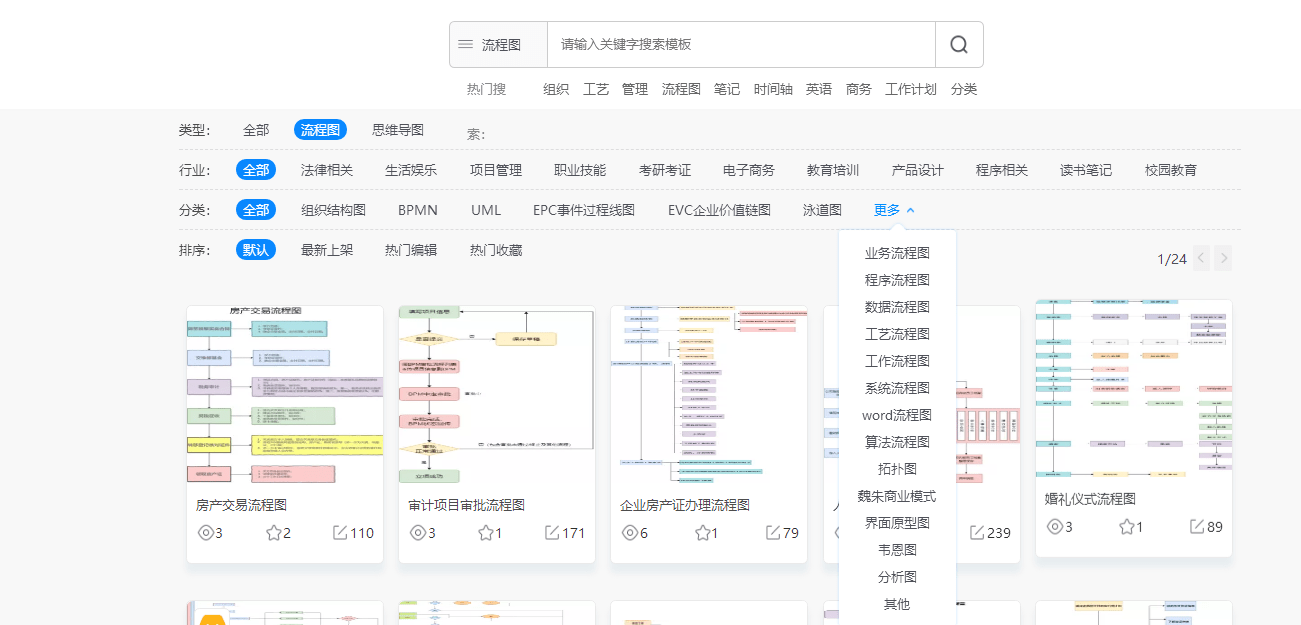Choose category BPMN
This screenshot has height=625, width=1301.
point(418,210)
